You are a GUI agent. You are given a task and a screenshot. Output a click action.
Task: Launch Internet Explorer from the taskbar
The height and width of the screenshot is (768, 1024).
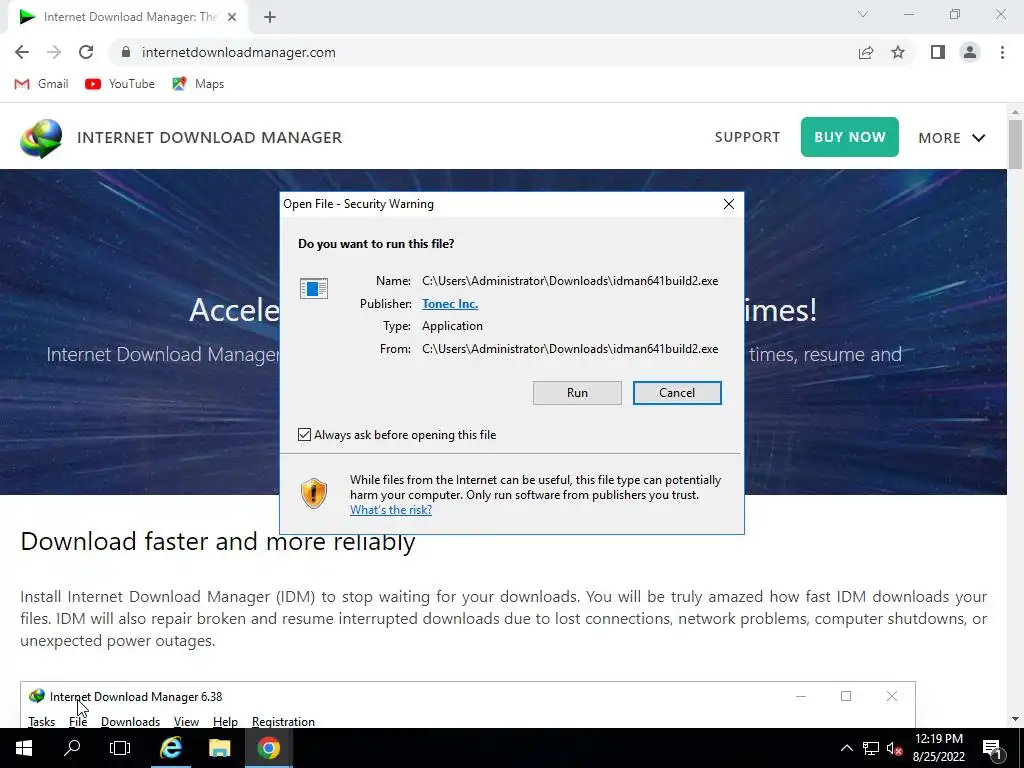tap(170, 748)
